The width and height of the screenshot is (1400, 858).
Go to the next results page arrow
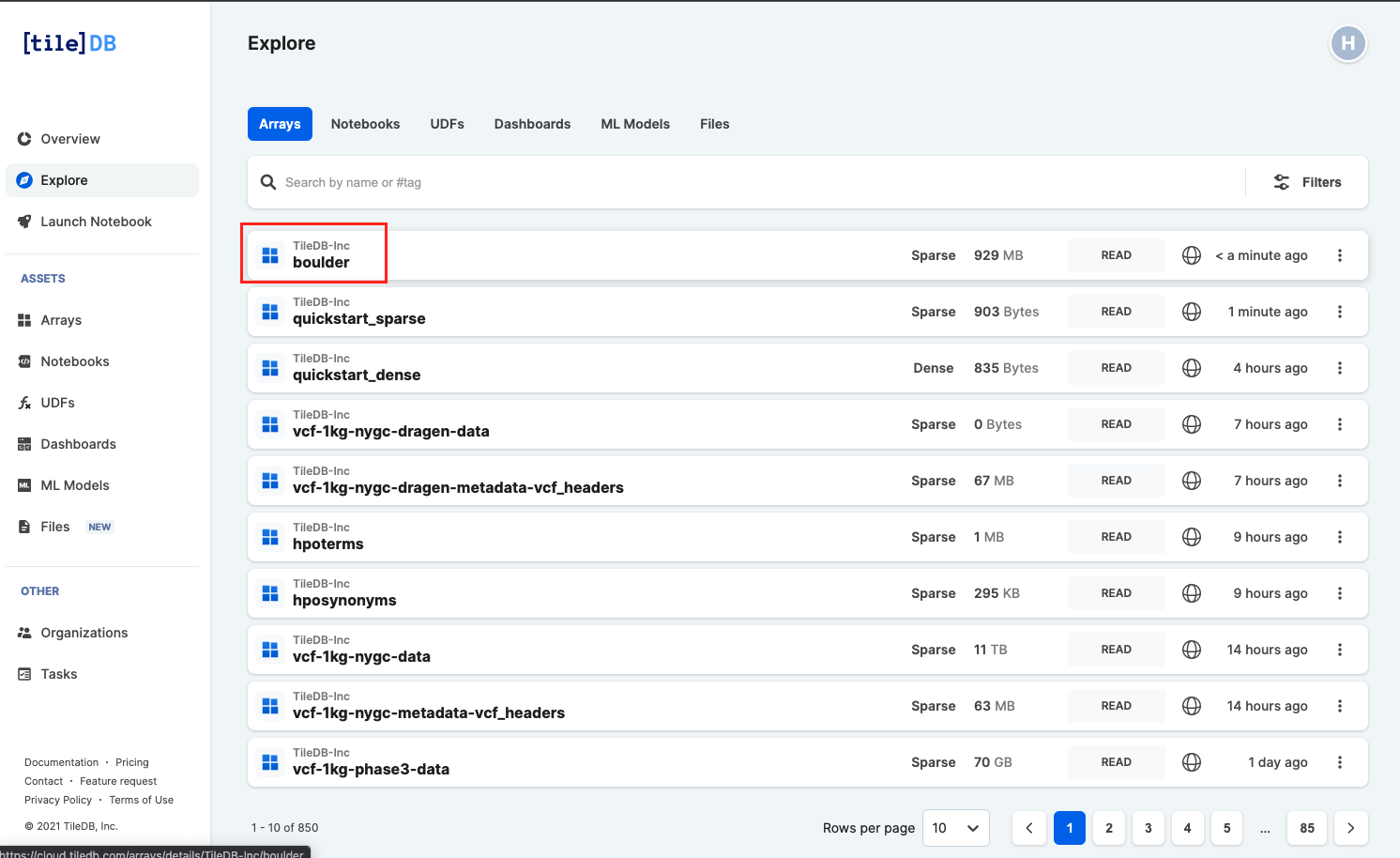1350,828
